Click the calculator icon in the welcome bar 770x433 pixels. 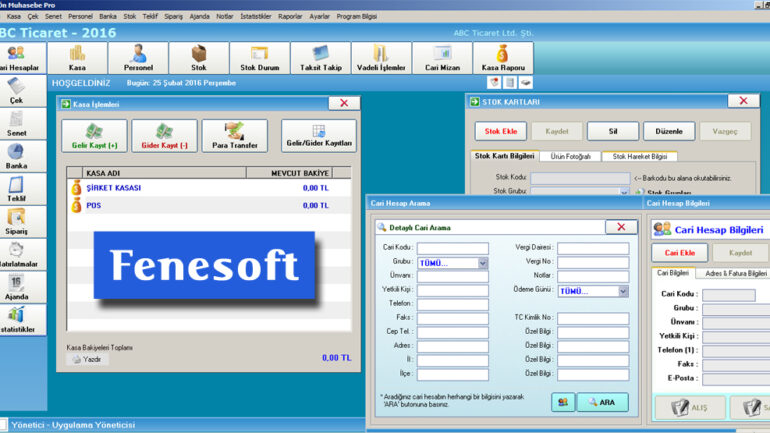tap(510, 82)
